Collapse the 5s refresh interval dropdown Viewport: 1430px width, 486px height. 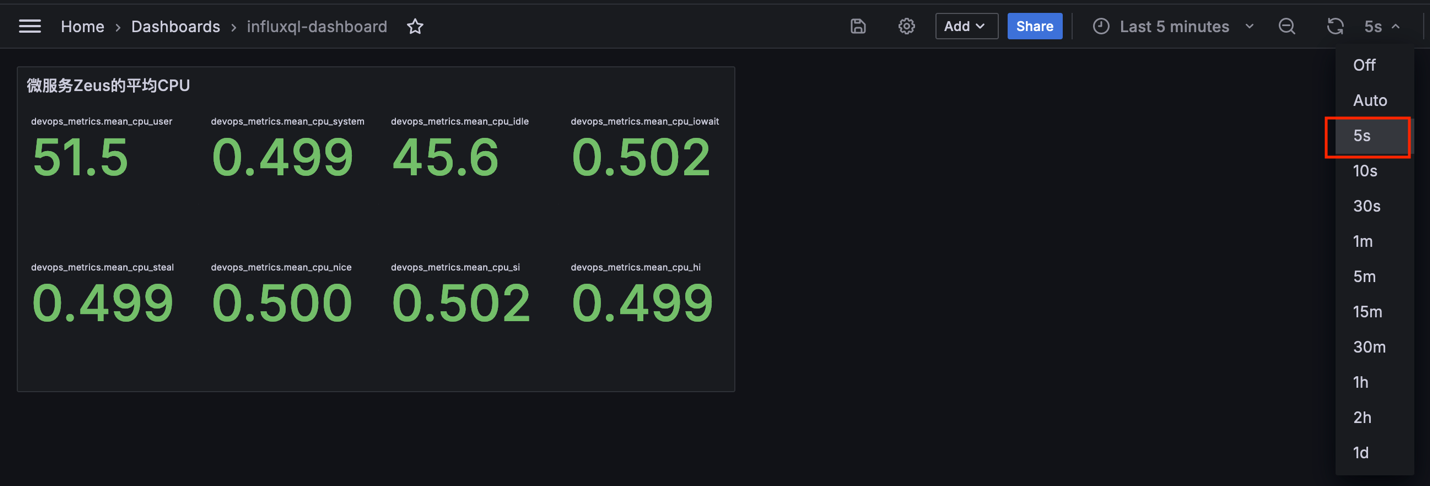1383,27
